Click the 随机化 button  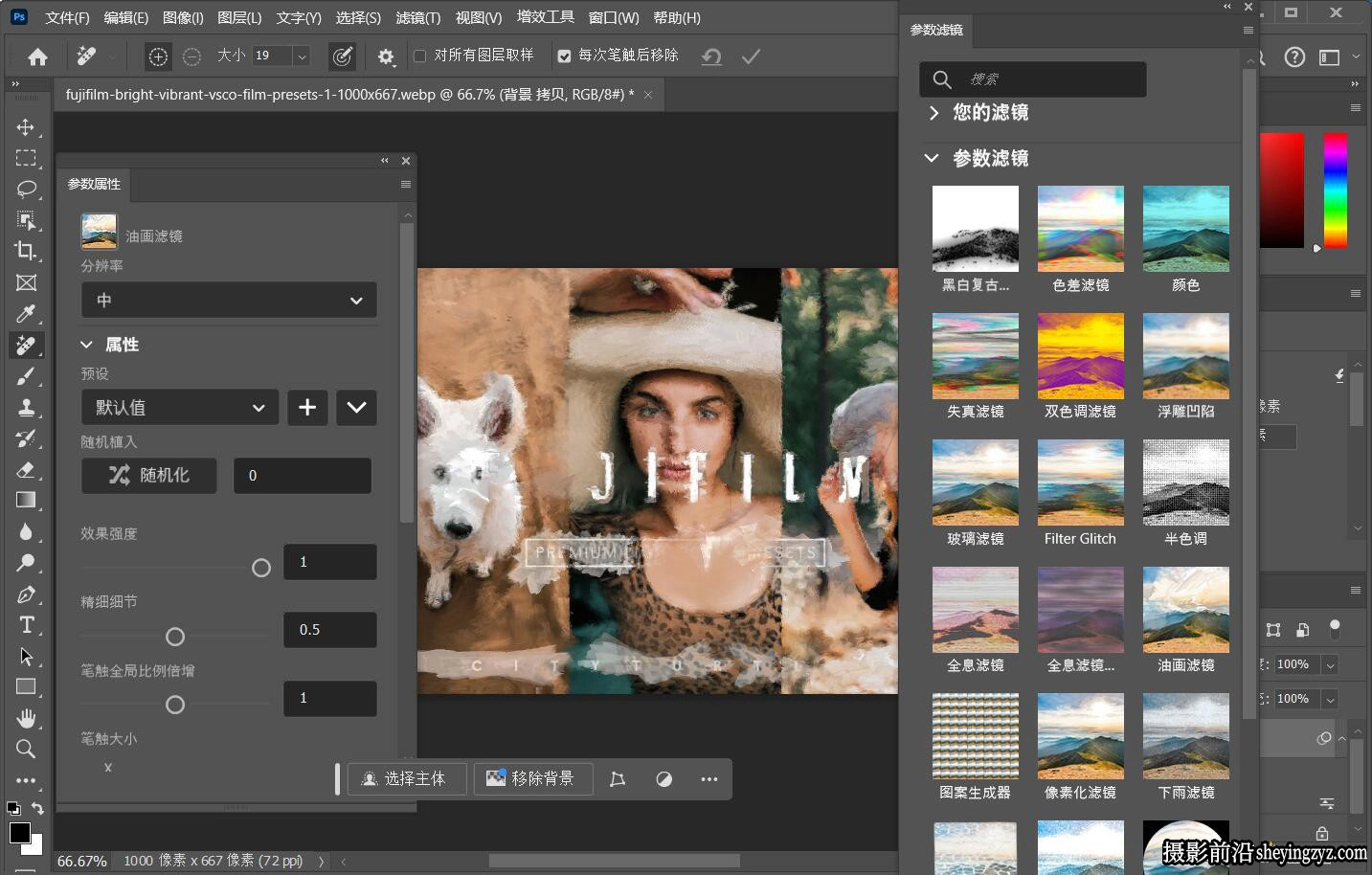click(148, 476)
